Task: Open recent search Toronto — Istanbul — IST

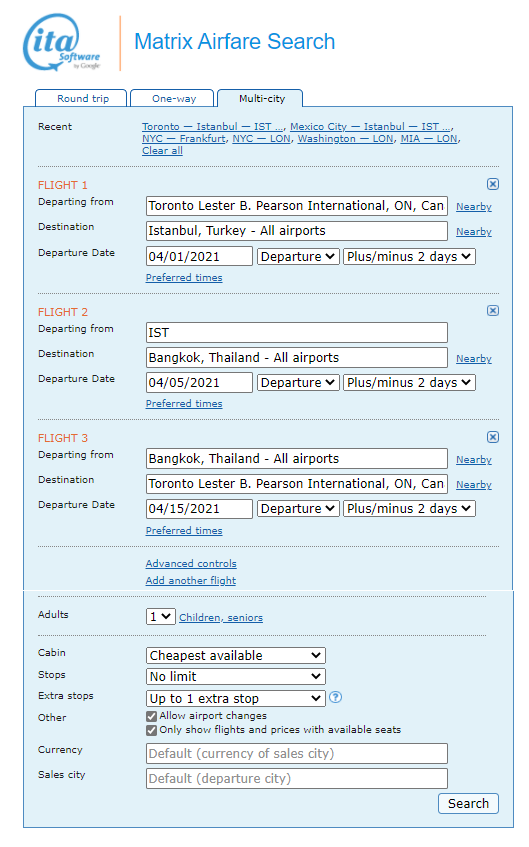Action: 212,126
